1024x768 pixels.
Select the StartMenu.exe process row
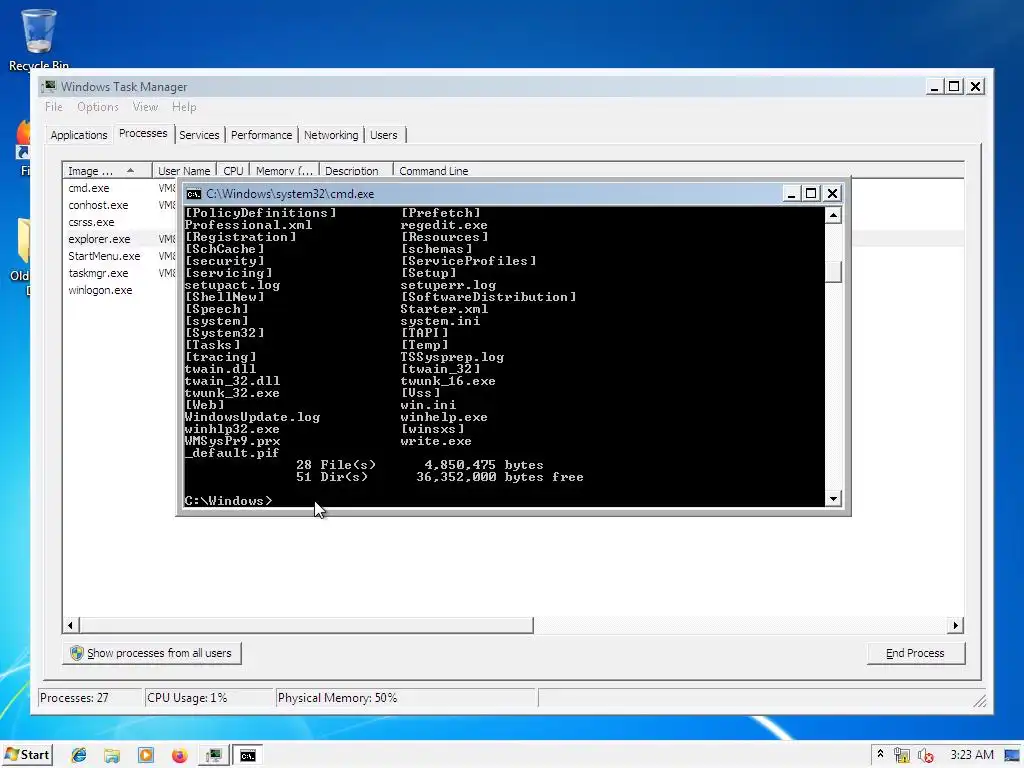coord(104,256)
